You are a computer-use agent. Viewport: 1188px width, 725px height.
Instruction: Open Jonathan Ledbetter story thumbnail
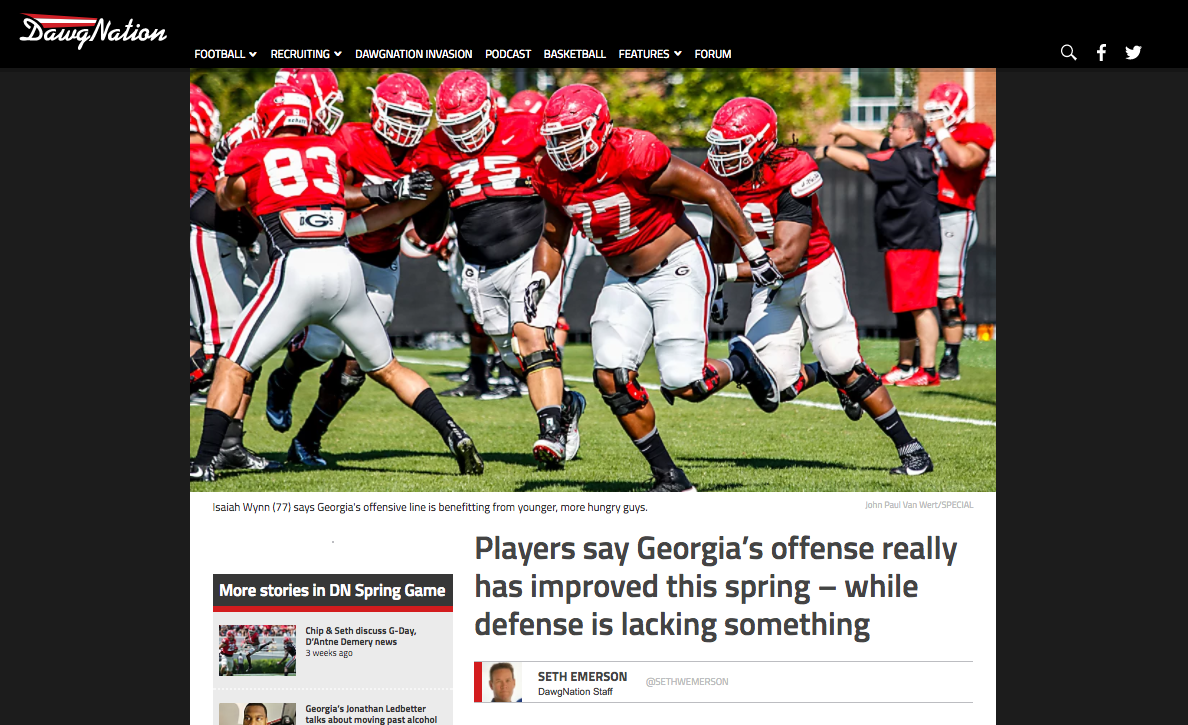coord(258,714)
